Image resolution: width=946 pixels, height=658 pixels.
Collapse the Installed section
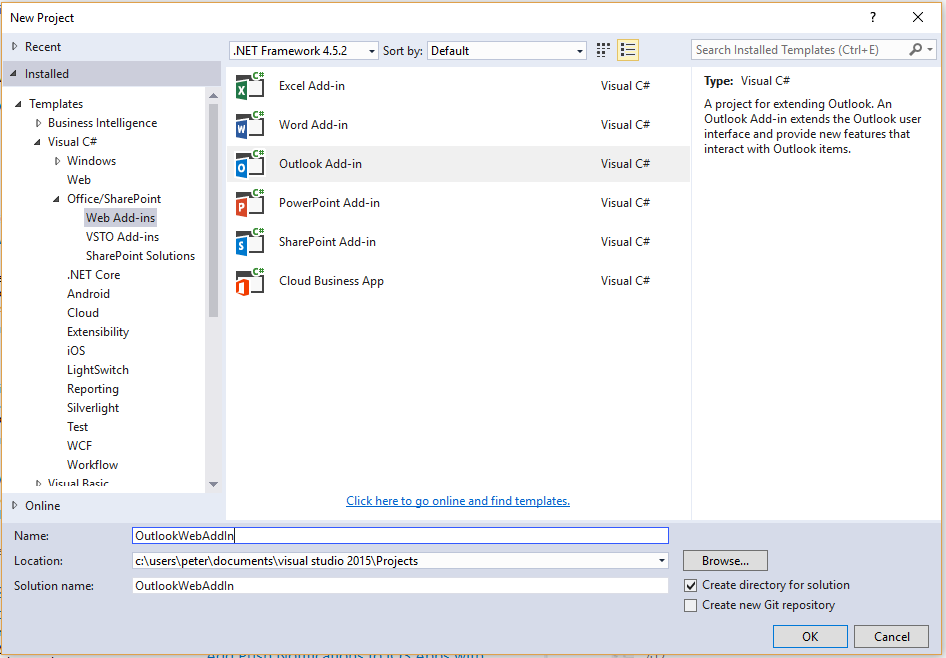point(14,74)
